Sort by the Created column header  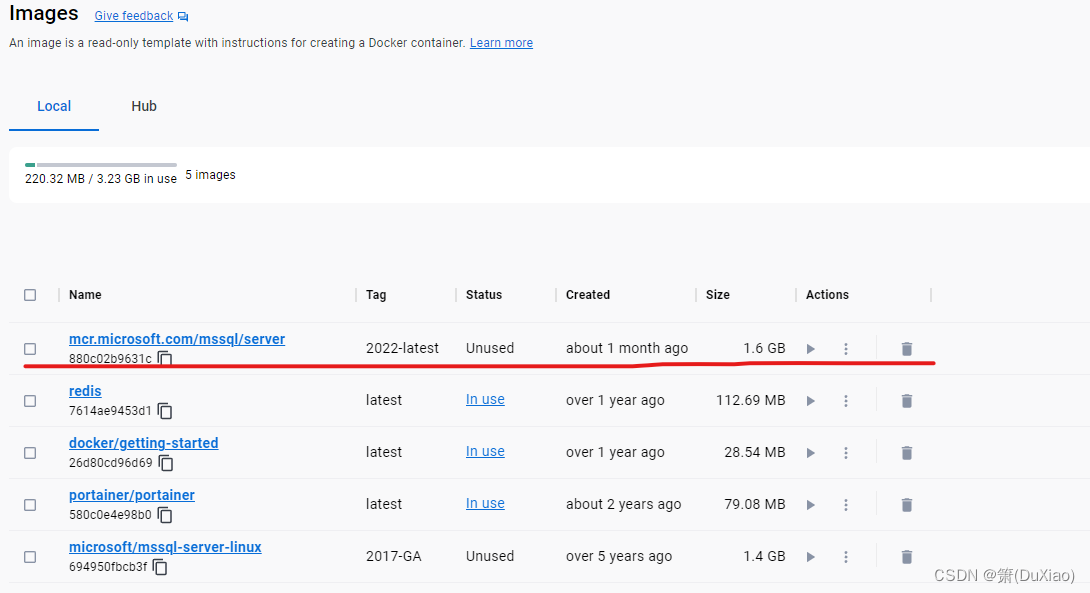[x=587, y=295]
